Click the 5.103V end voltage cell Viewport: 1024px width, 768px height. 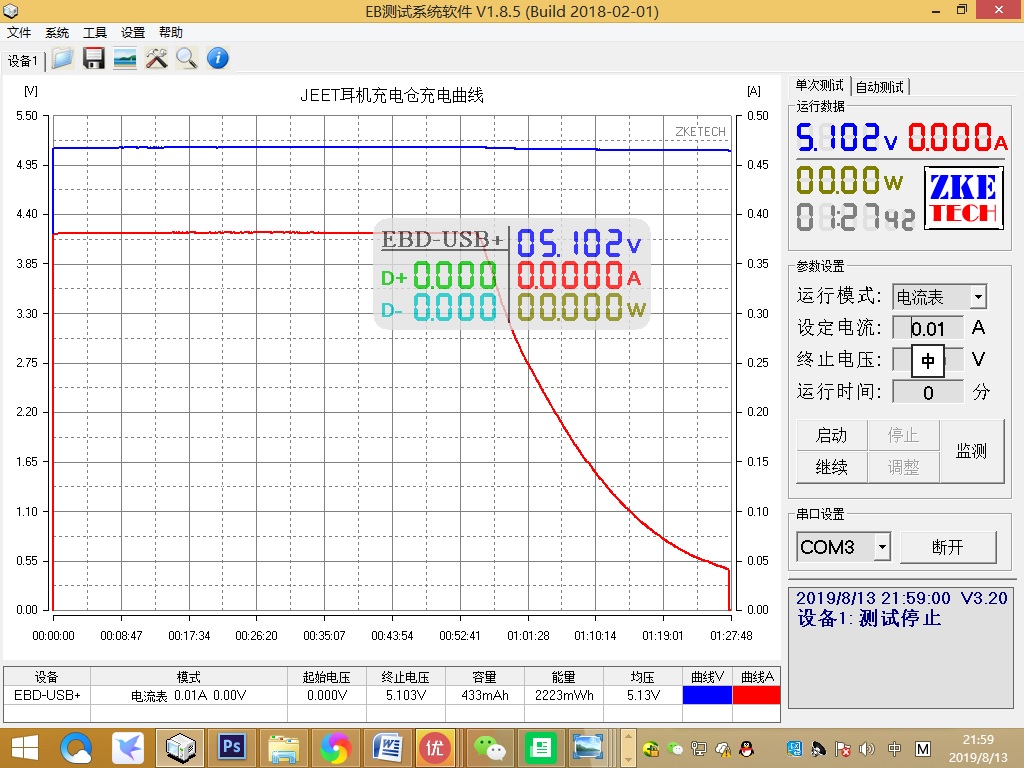406,696
